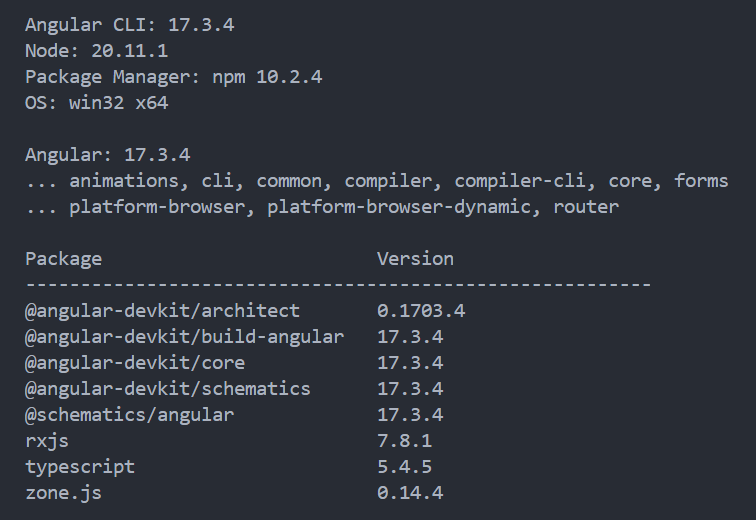Click the @angular-devkit/schematics package name
The height and width of the screenshot is (520, 756).
(x=168, y=389)
